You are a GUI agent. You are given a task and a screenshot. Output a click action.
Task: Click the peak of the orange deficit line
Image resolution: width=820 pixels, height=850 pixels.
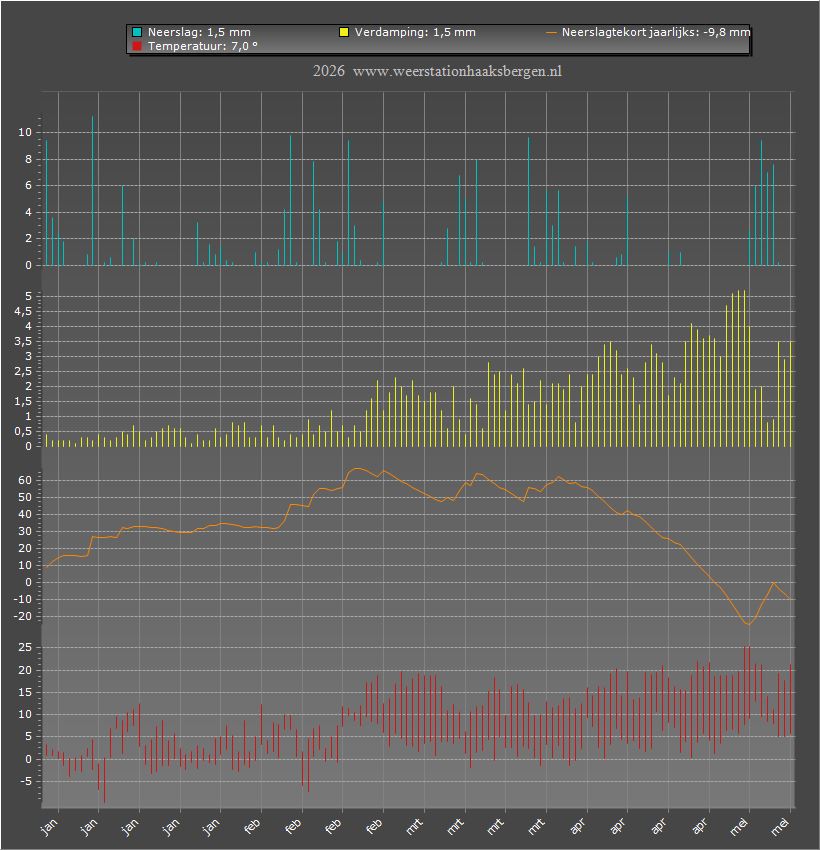[357, 468]
